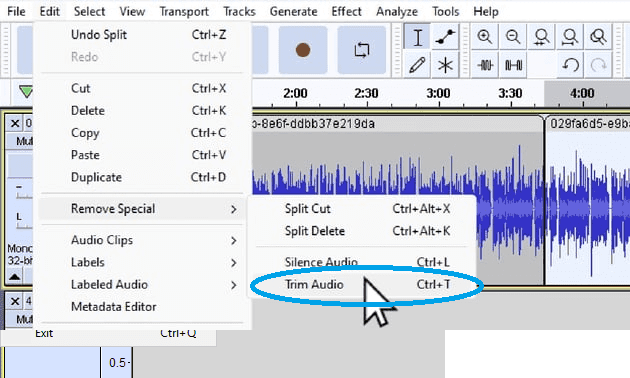Select the Draw pencil tool
The image size is (630, 378).
(x=417, y=65)
